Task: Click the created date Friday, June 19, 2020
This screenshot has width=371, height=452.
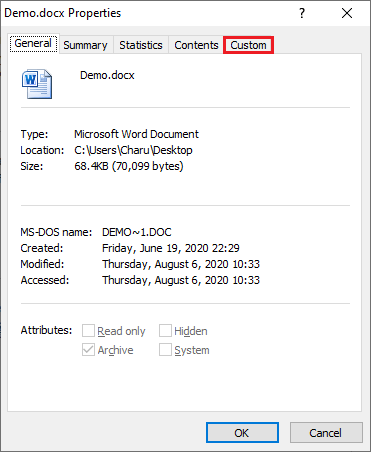Action: tap(171, 248)
